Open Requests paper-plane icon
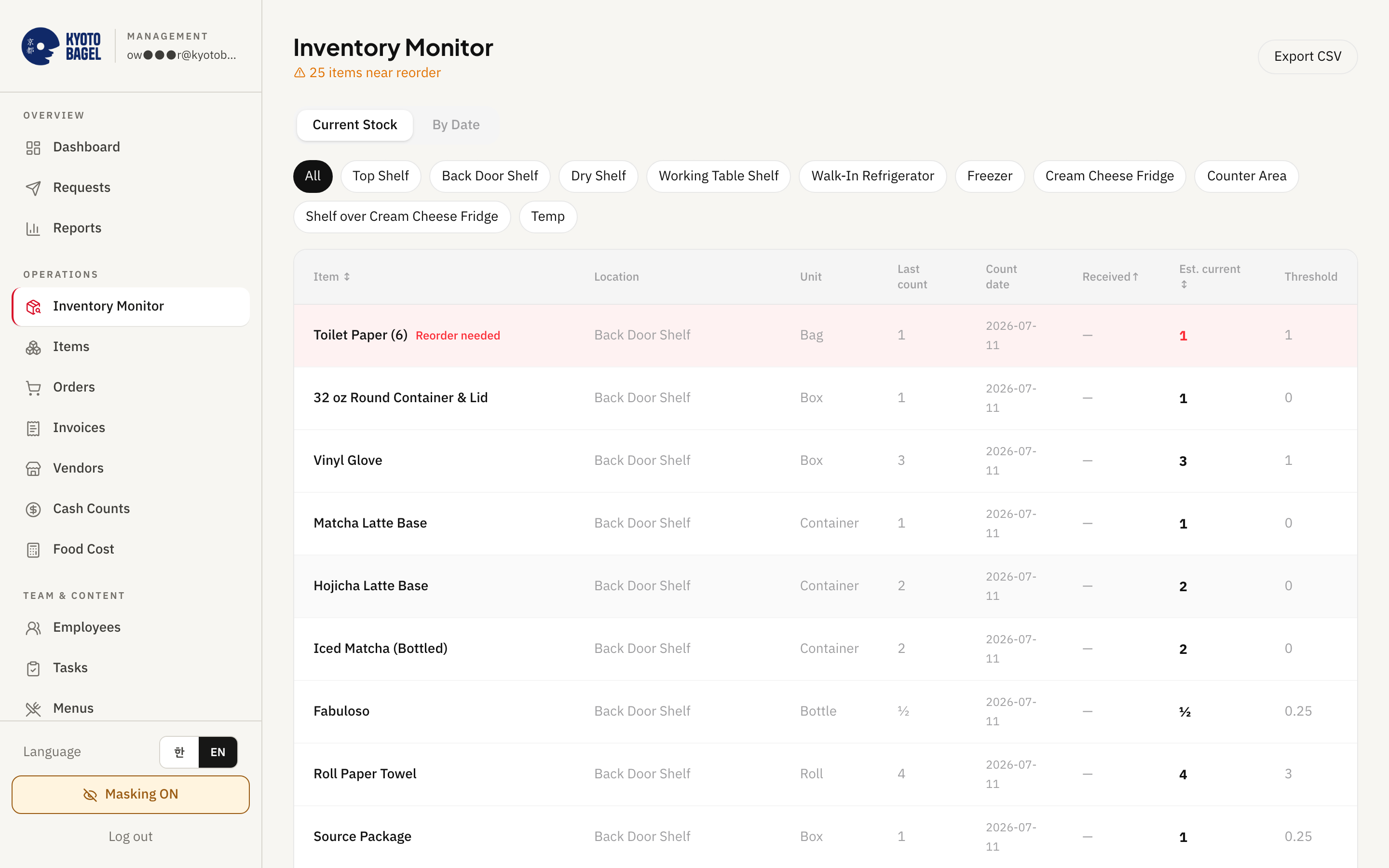Viewport: 1389px width, 868px height. (x=33, y=188)
